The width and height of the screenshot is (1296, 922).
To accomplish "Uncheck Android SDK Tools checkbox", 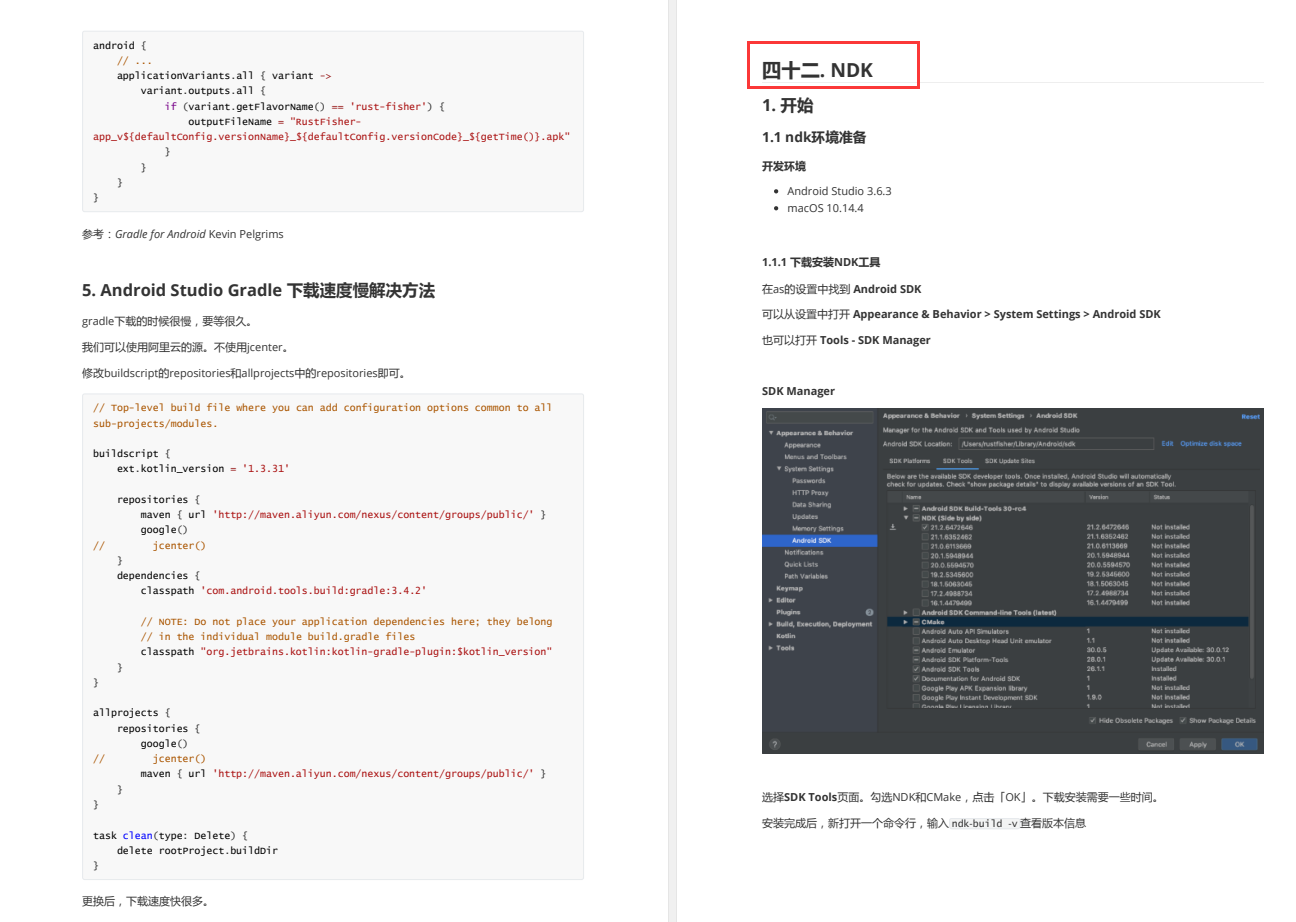I will click(x=916, y=669).
